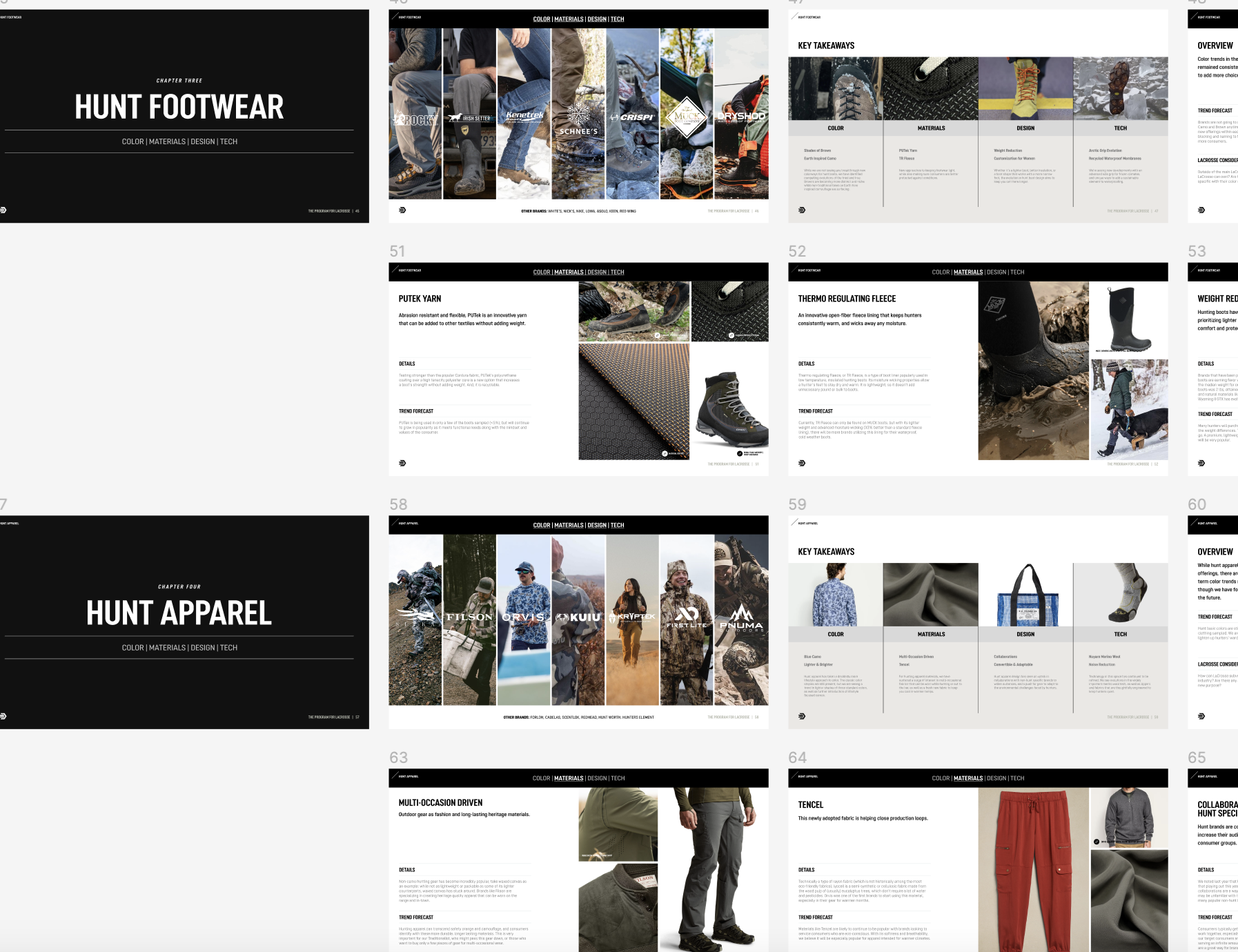Select MATERIALS in Thermo Regulating Fleece slide header
This screenshot has height=952, width=1238.
coord(968,272)
